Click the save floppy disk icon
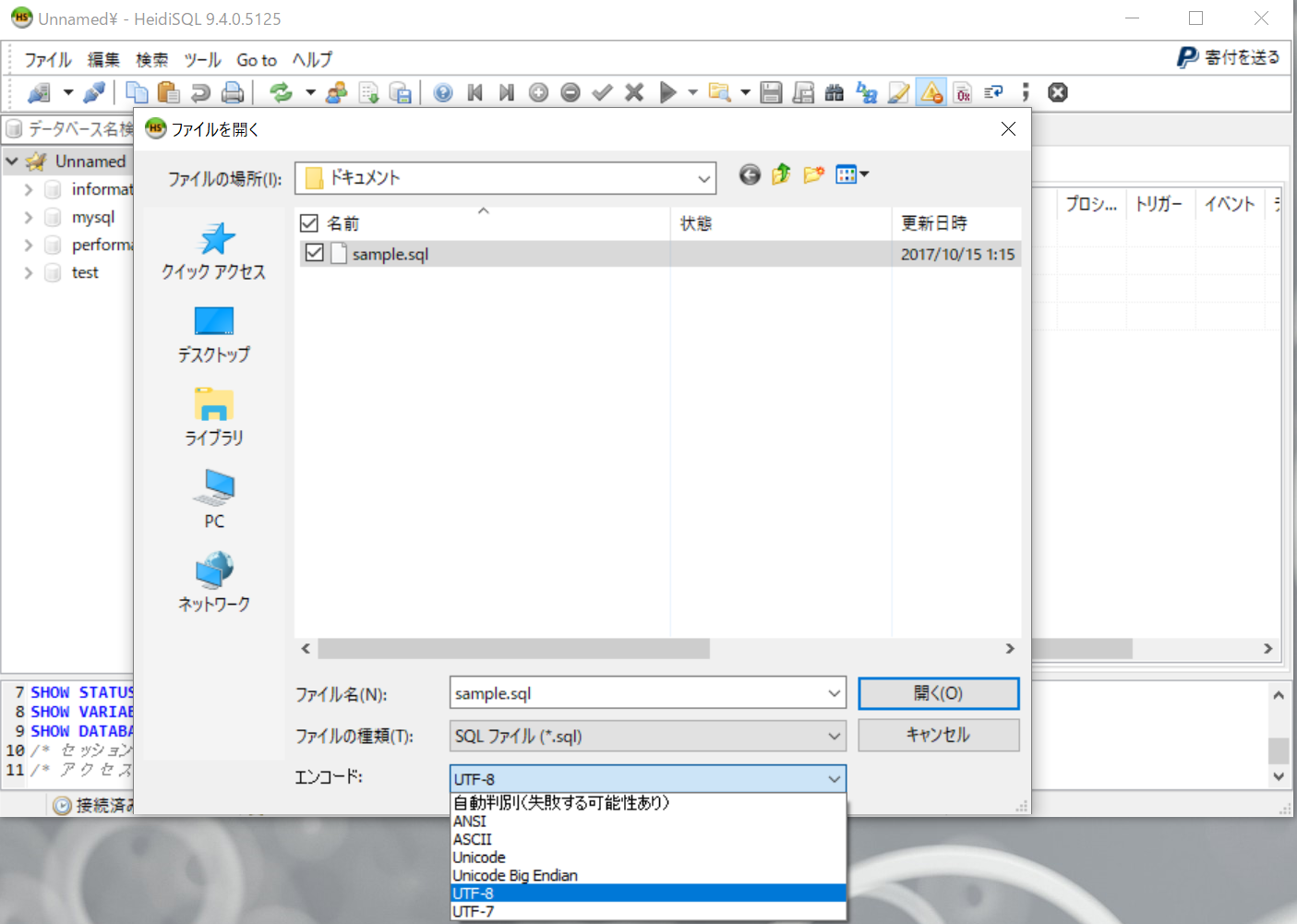This screenshot has height=924, width=1297. pyautogui.click(x=772, y=92)
